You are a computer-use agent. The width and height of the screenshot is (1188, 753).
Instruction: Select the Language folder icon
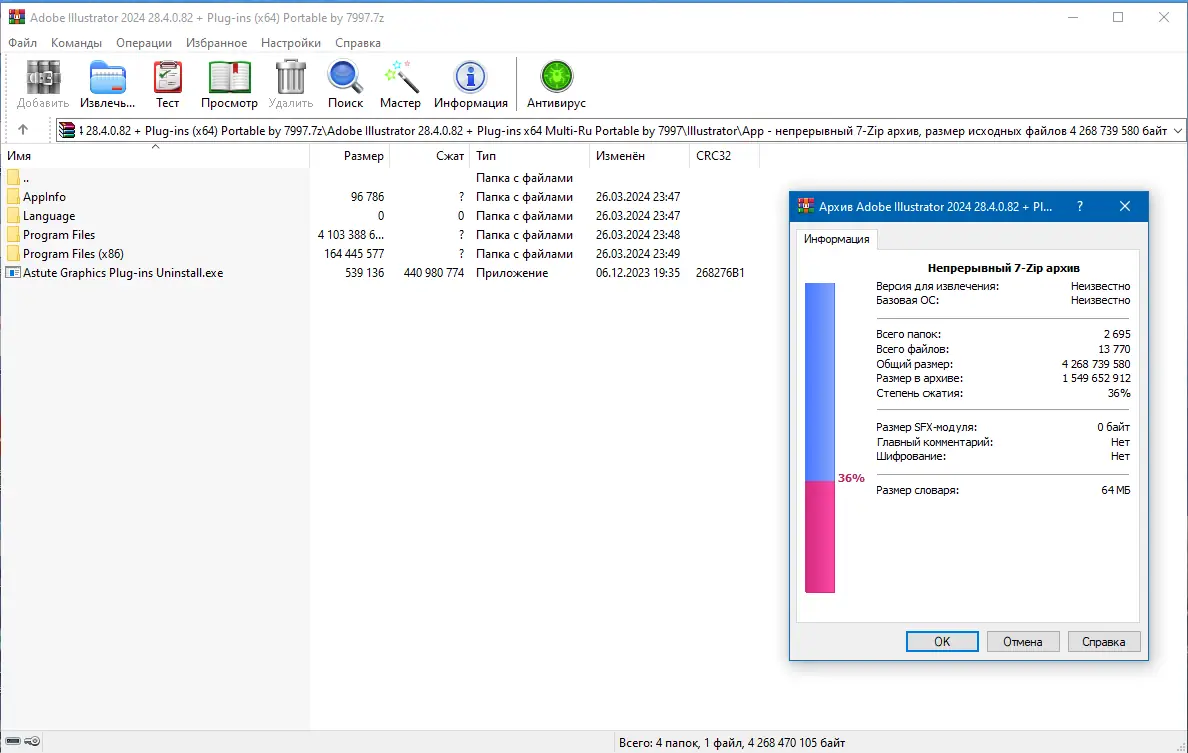click(x=13, y=216)
